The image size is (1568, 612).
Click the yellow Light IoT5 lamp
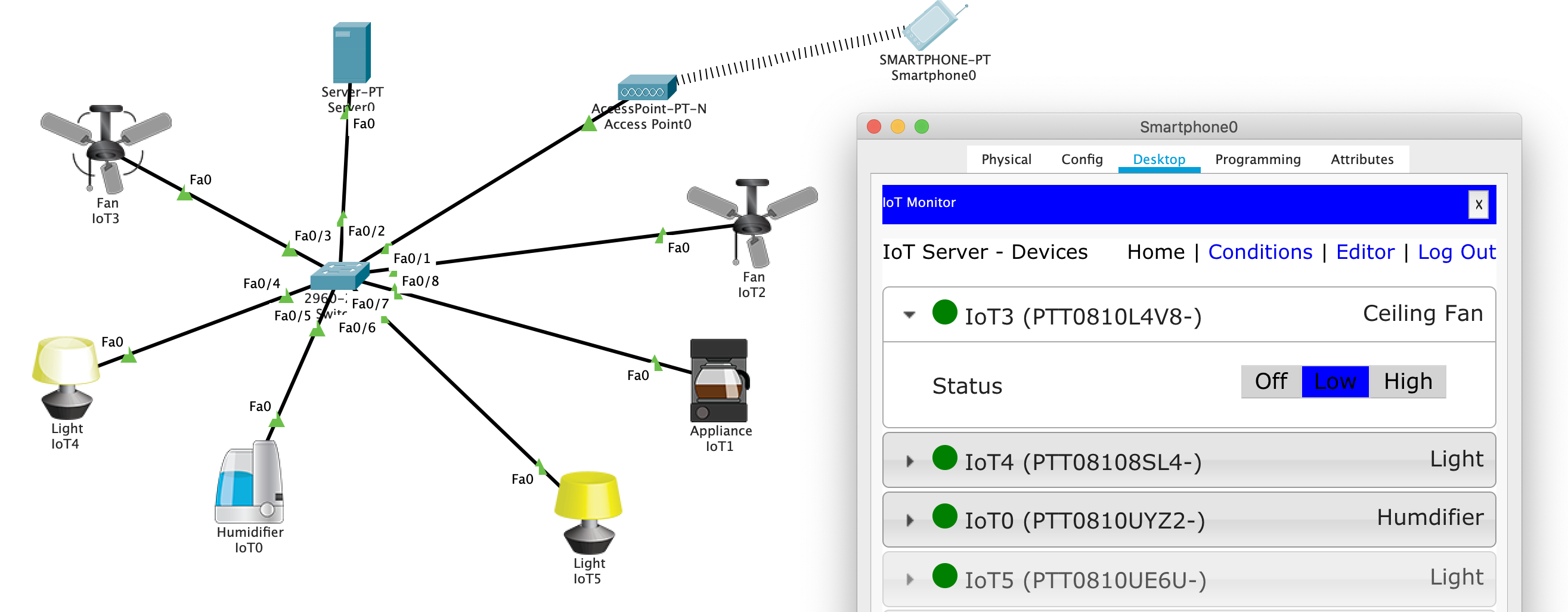pos(588,511)
